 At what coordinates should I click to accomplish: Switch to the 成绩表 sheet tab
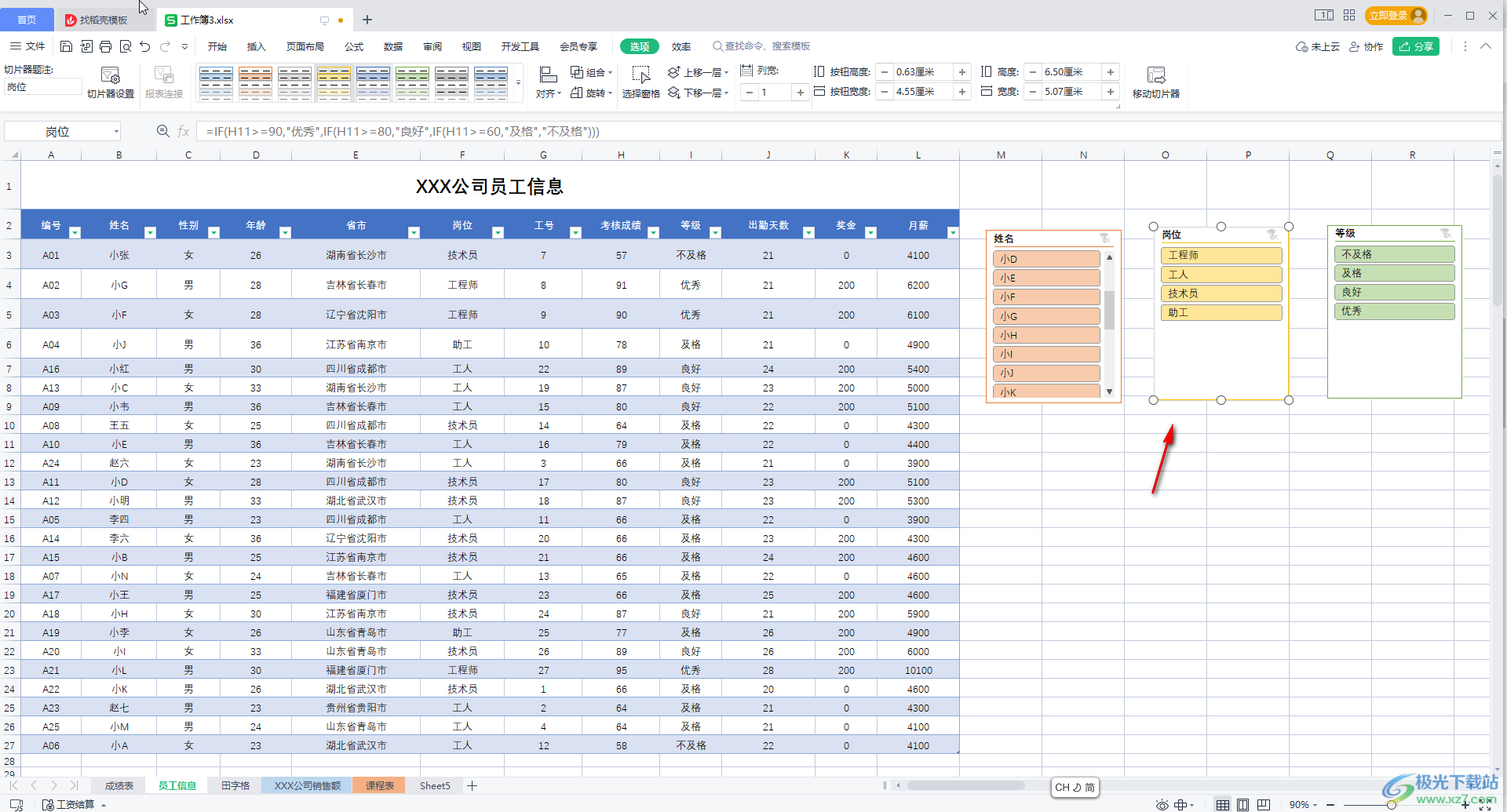119,785
